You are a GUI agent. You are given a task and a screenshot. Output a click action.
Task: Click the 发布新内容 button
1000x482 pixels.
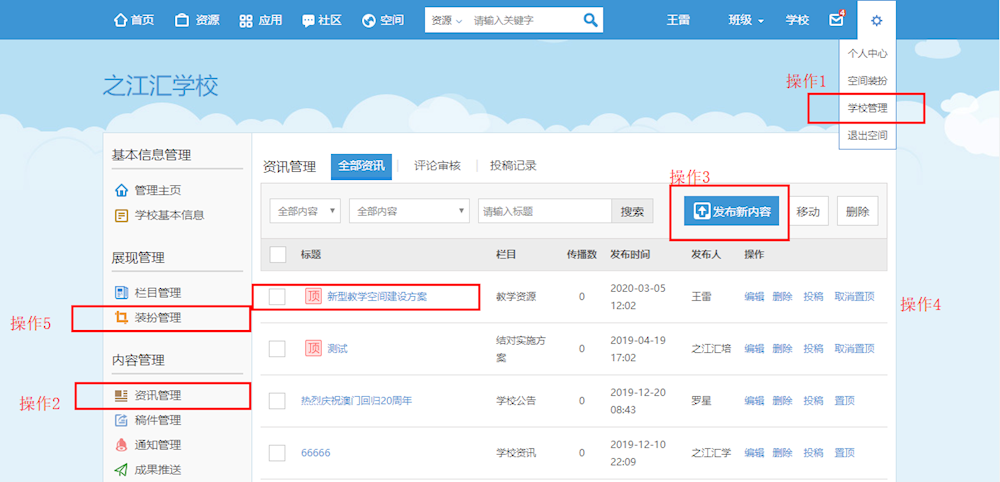(733, 212)
